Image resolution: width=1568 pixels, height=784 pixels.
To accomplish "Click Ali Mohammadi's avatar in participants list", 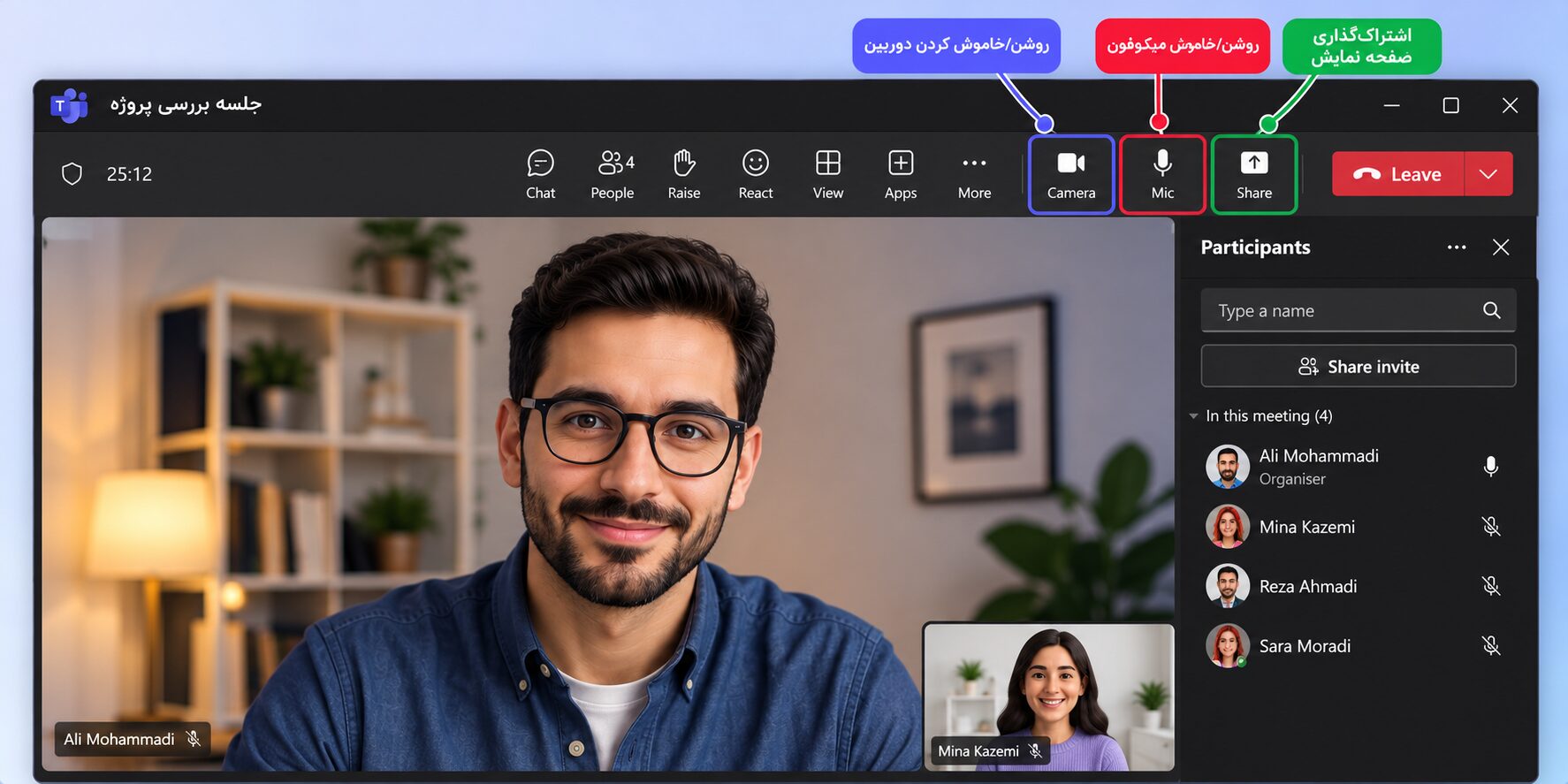I will pos(1228,467).
